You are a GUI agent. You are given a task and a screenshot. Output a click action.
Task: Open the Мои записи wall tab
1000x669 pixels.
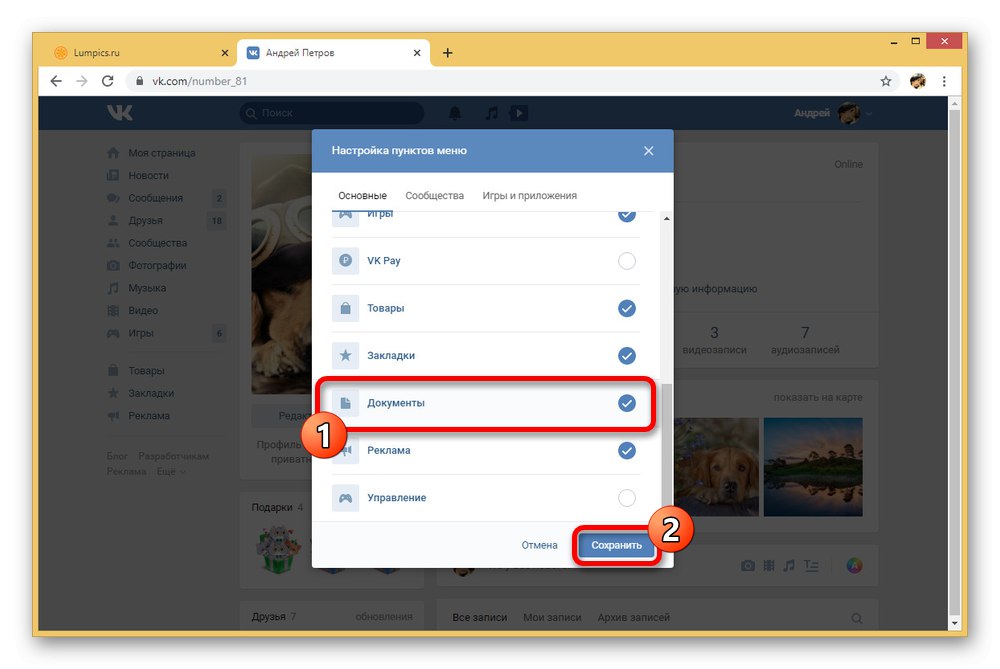[552, 617]
